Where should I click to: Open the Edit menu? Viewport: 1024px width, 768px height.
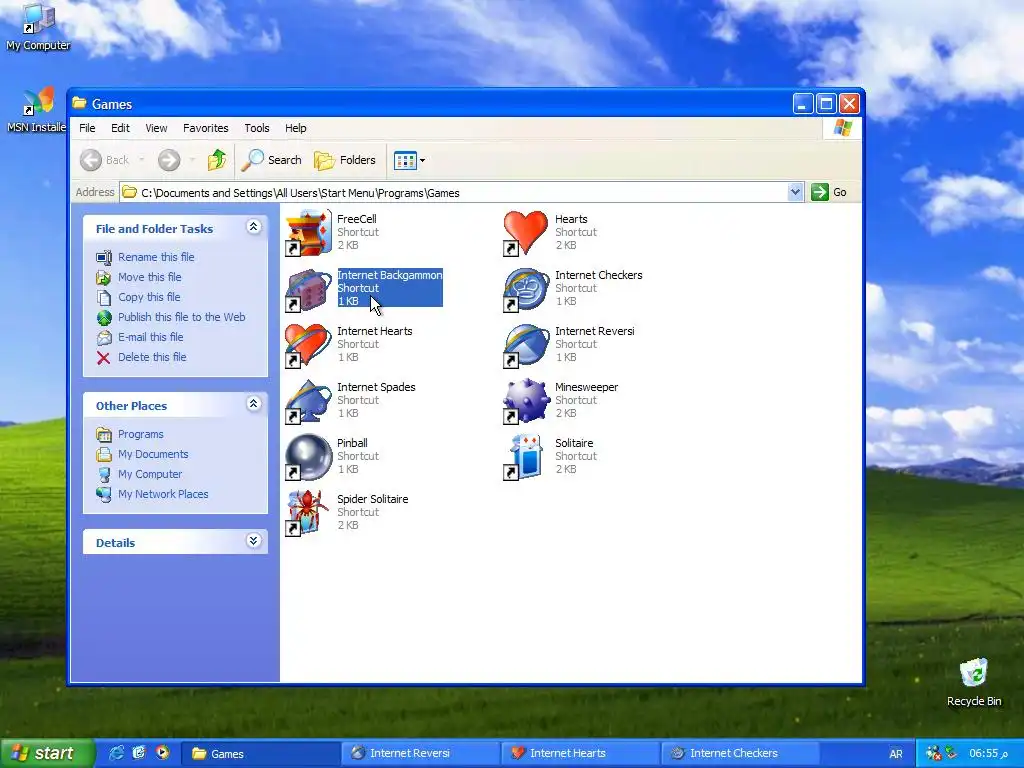click(120, 128)
